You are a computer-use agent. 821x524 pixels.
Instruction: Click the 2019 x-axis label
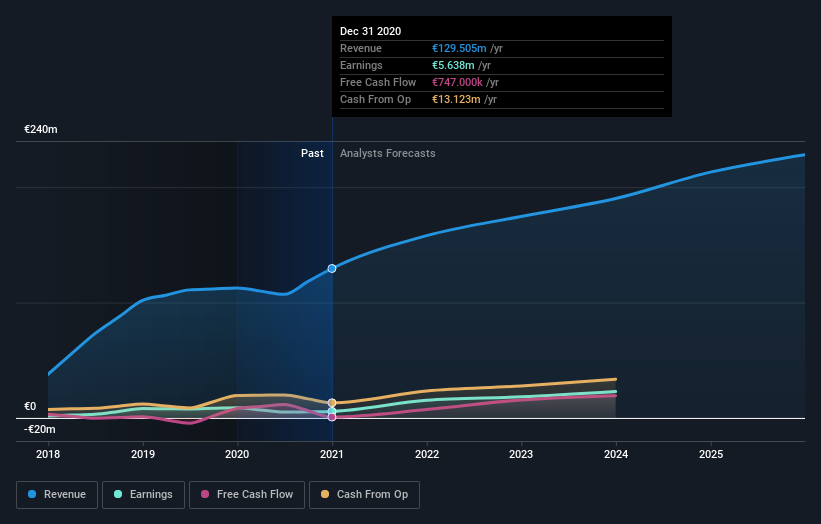pyautogui.click(x=142, y=454)
